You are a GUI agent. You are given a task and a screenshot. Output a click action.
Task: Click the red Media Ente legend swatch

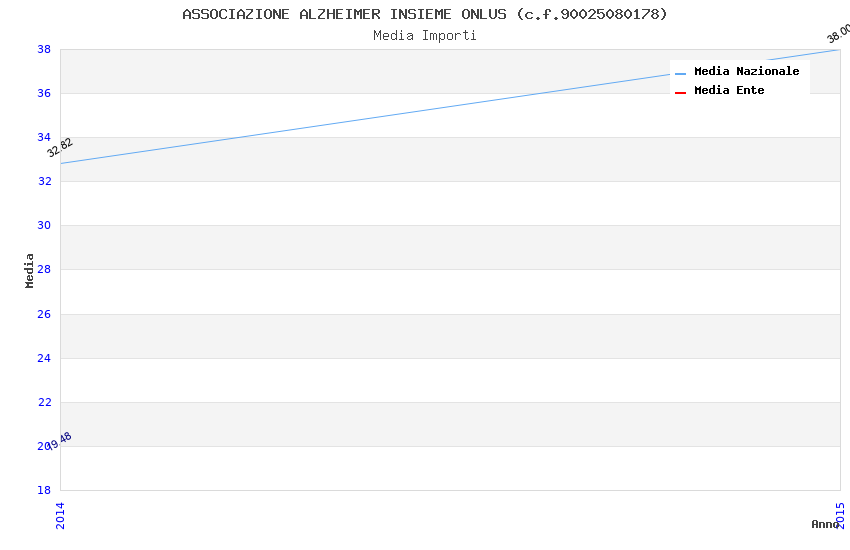point(680,93)
